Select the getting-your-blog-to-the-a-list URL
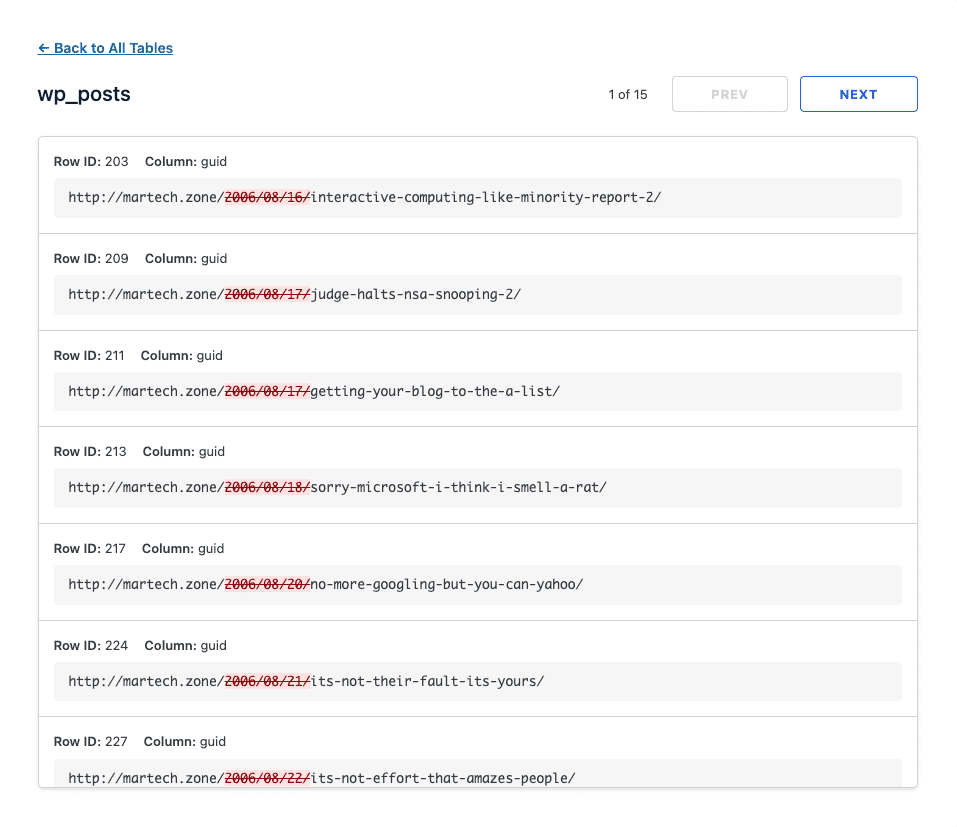This screenshot has height=827, width=957. point(313,391)
